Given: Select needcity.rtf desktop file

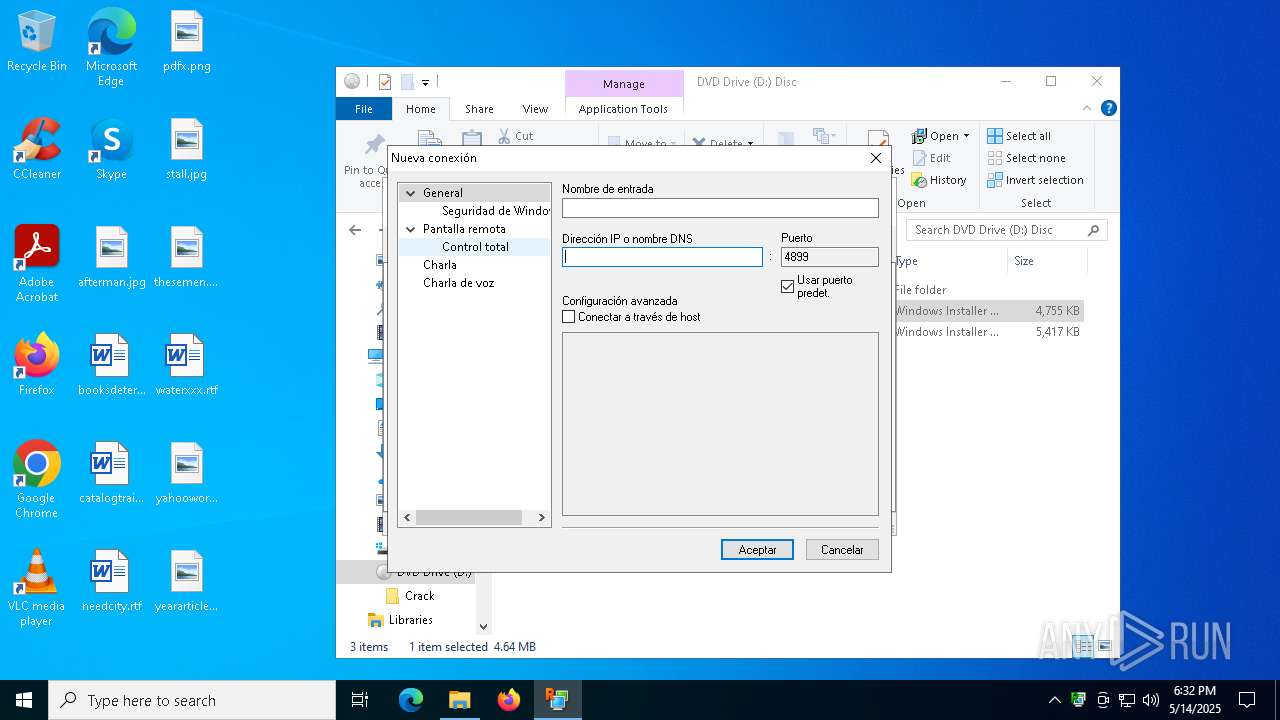Looking at the screenshot, I should [111, 582].
